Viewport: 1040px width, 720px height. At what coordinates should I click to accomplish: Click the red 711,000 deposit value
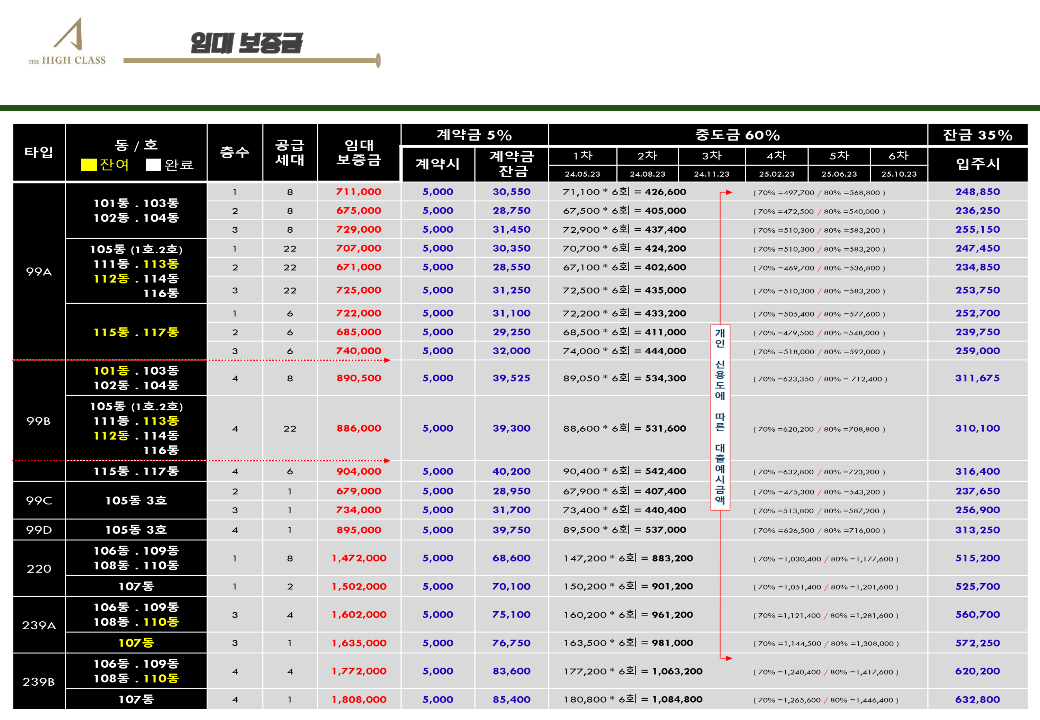point(359,192)
